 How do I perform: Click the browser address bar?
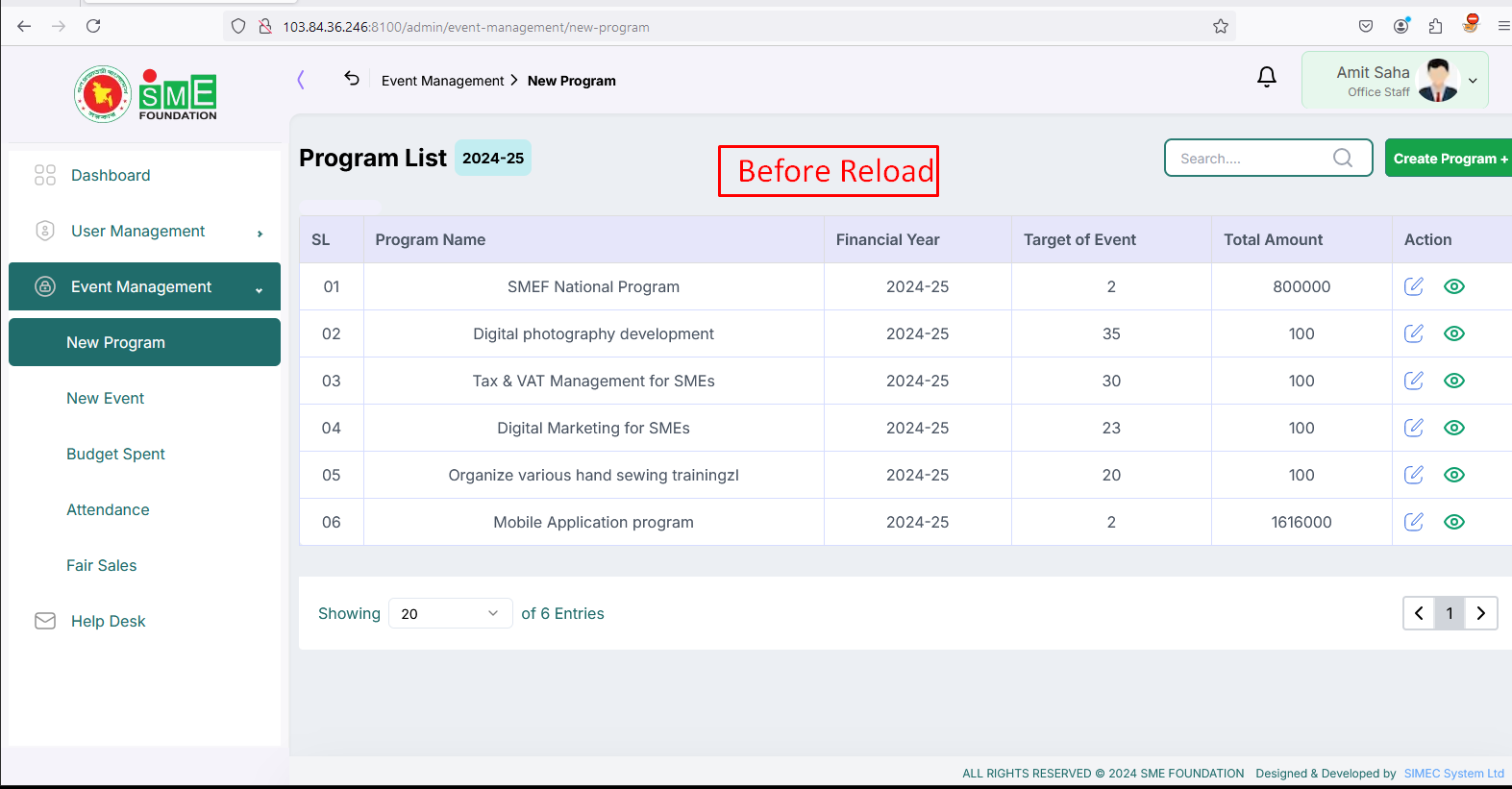(x=731, y=27)
